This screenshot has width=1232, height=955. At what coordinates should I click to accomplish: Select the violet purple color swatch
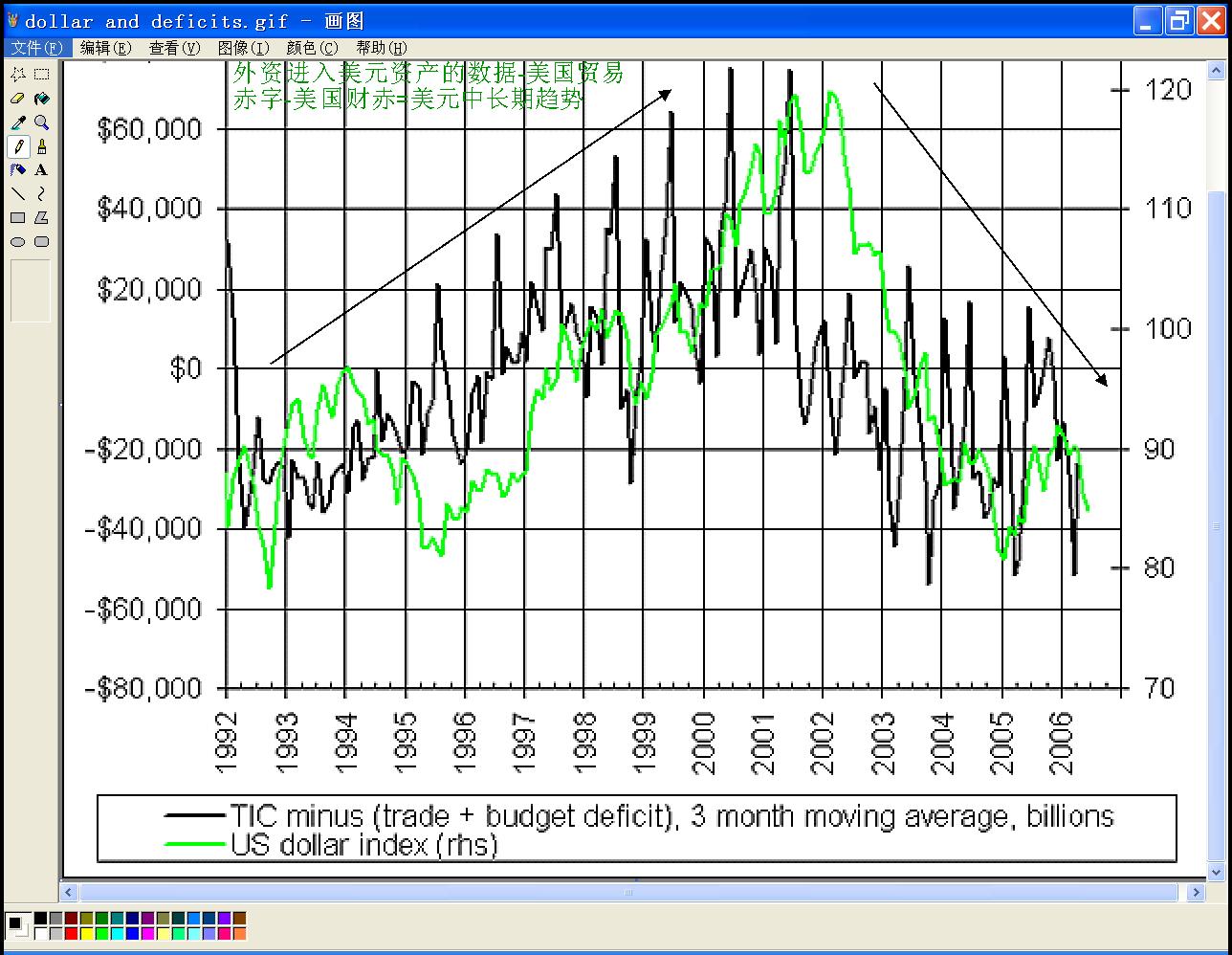225,919
